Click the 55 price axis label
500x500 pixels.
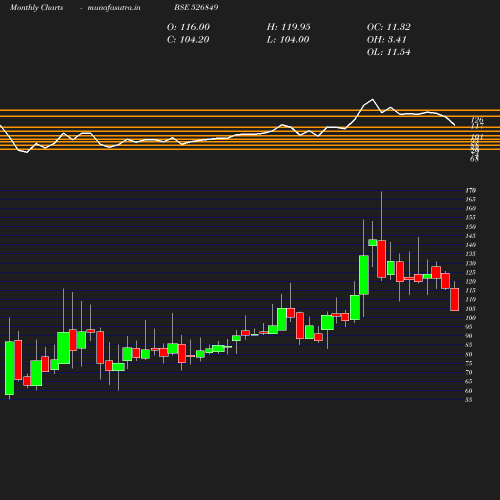(469, 399)
